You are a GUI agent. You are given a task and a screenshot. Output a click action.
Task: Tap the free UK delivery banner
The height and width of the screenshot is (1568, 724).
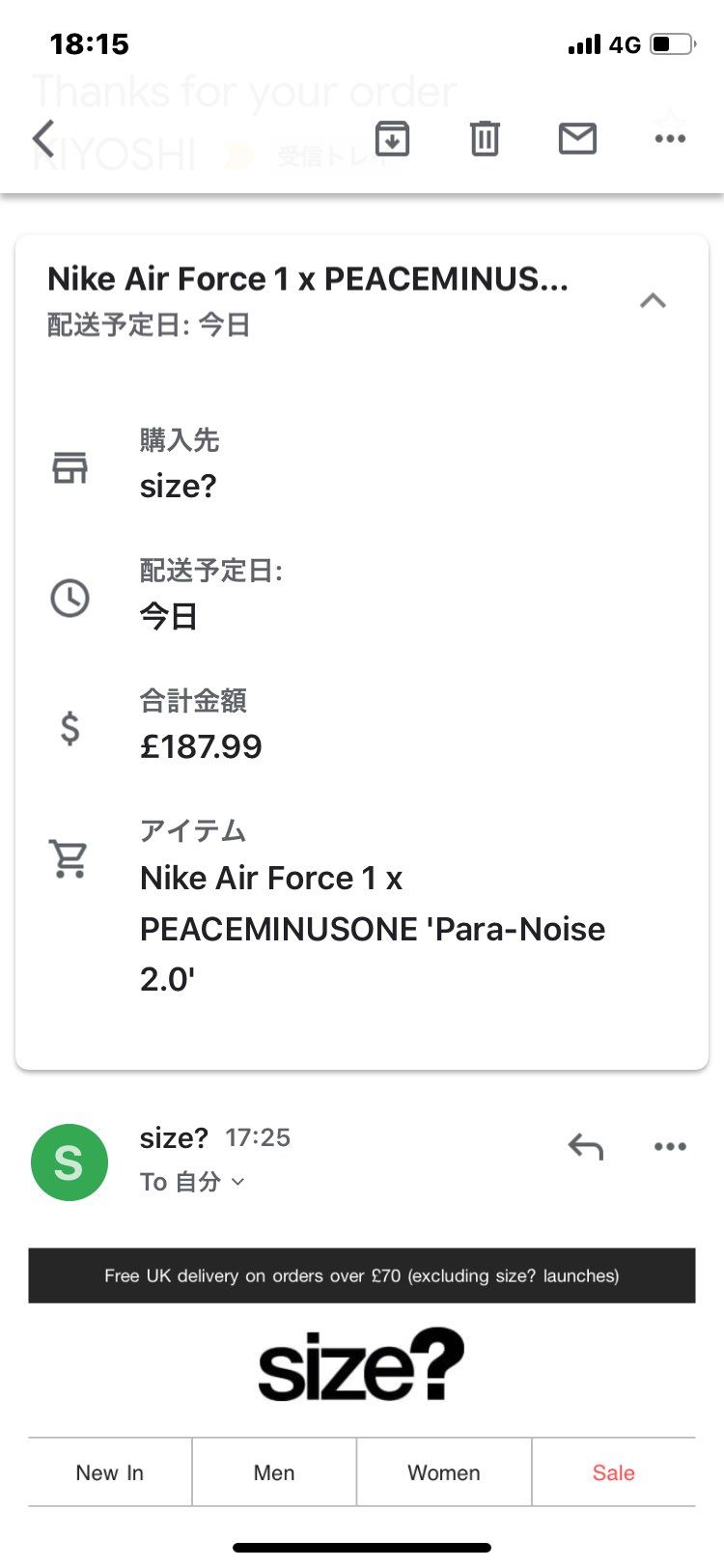[361, 1275]
